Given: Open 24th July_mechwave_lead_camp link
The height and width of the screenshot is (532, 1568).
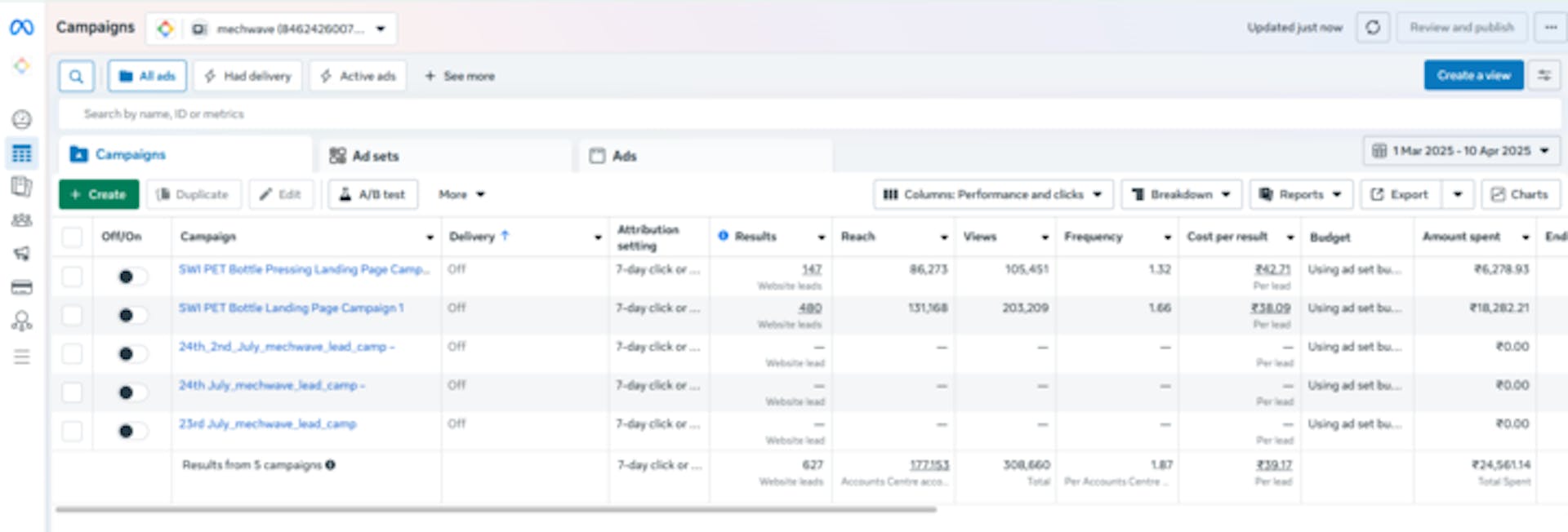Looking at the screenshot, I should click(272, 385).
